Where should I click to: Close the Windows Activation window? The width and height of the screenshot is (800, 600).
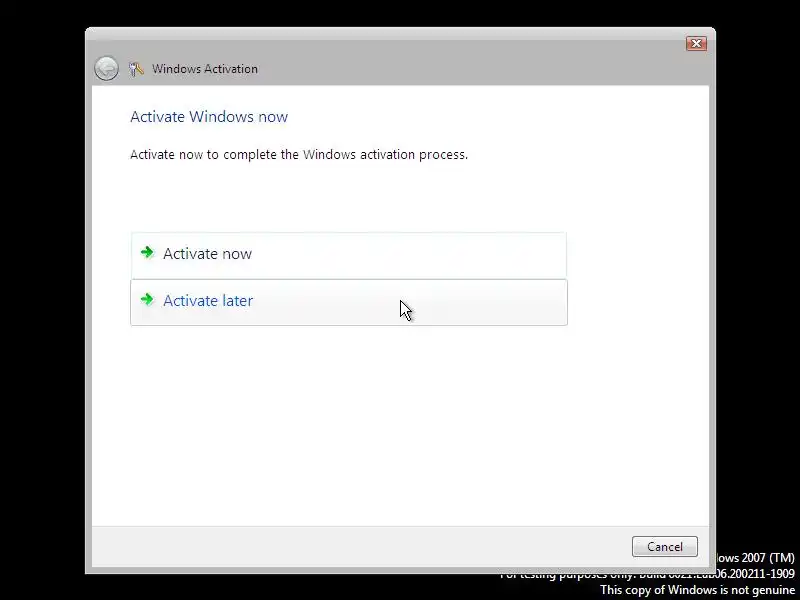[696, 43]
